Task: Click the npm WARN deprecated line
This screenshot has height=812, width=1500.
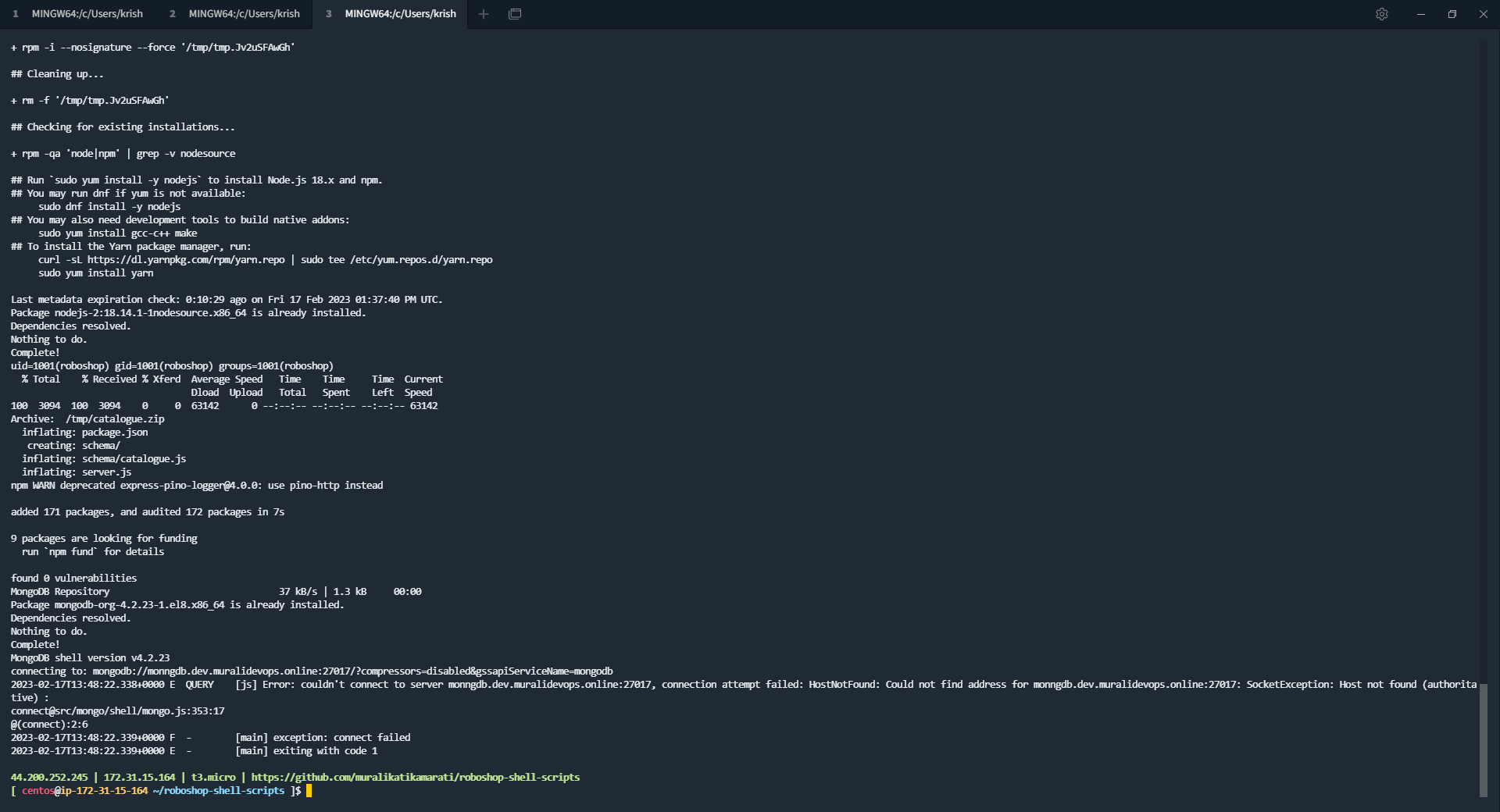Action: (x=197, y=486)
